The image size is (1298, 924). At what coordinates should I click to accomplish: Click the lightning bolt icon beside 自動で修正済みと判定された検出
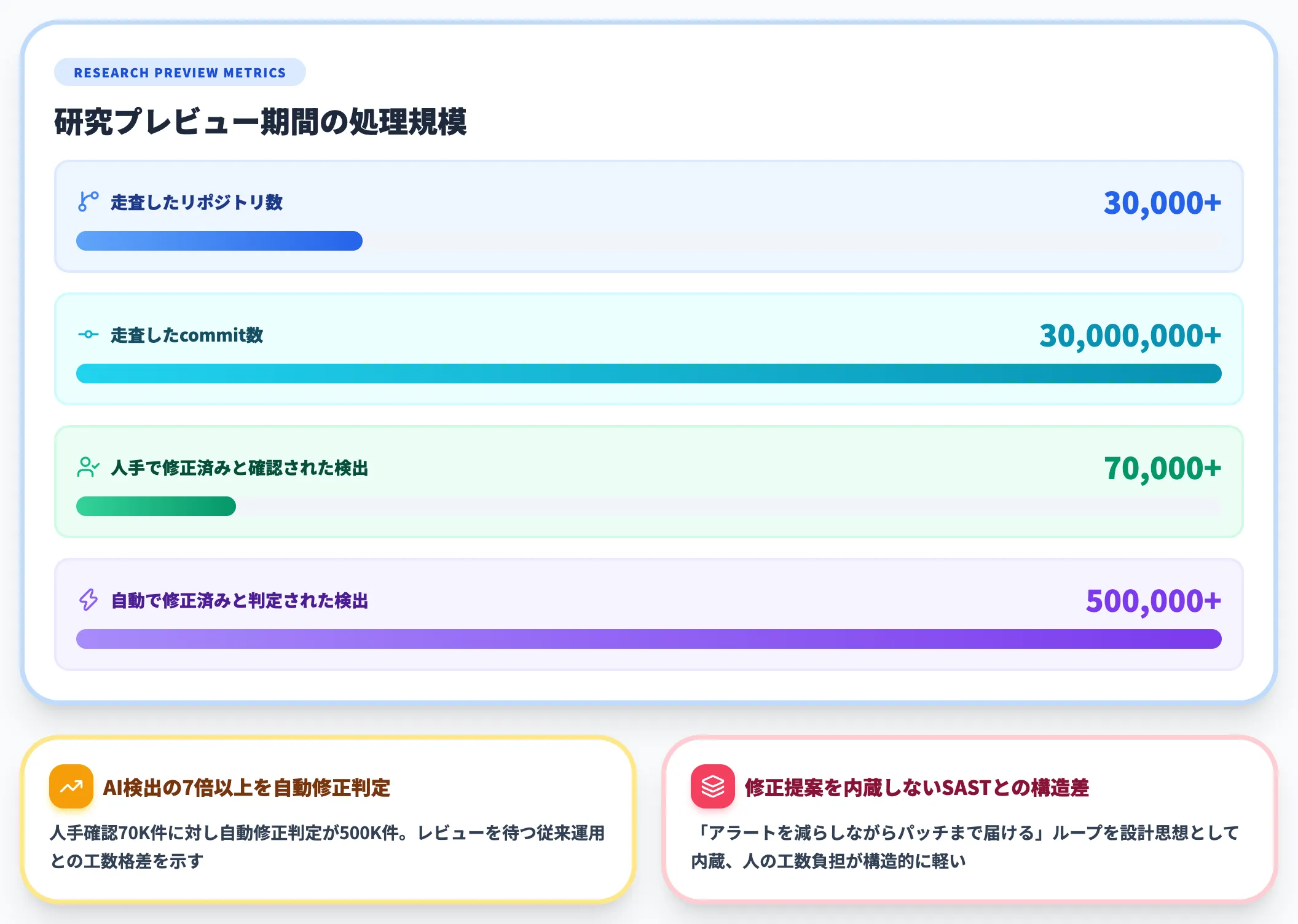click(x=88, y=600)
